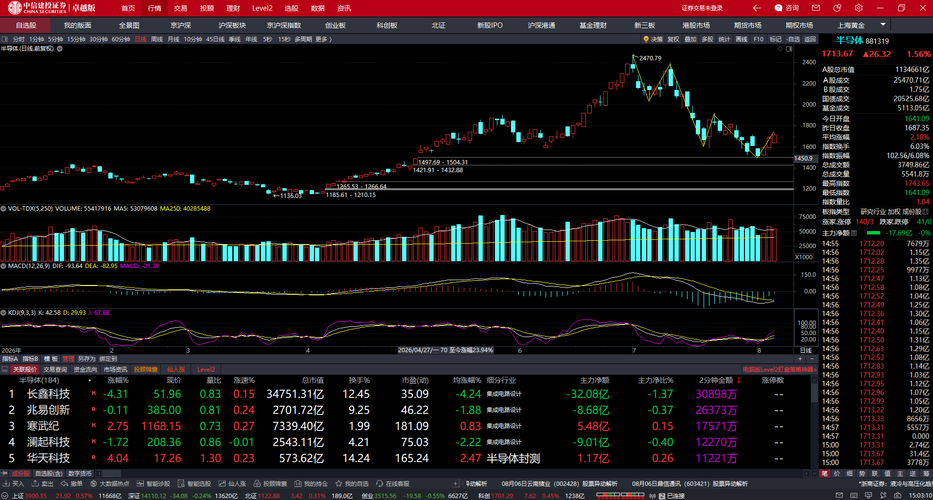Click the small circle icon beside chart title 半导体(日线,前复权)
Viewport: 933px width, 500px height.
point(60,49)
